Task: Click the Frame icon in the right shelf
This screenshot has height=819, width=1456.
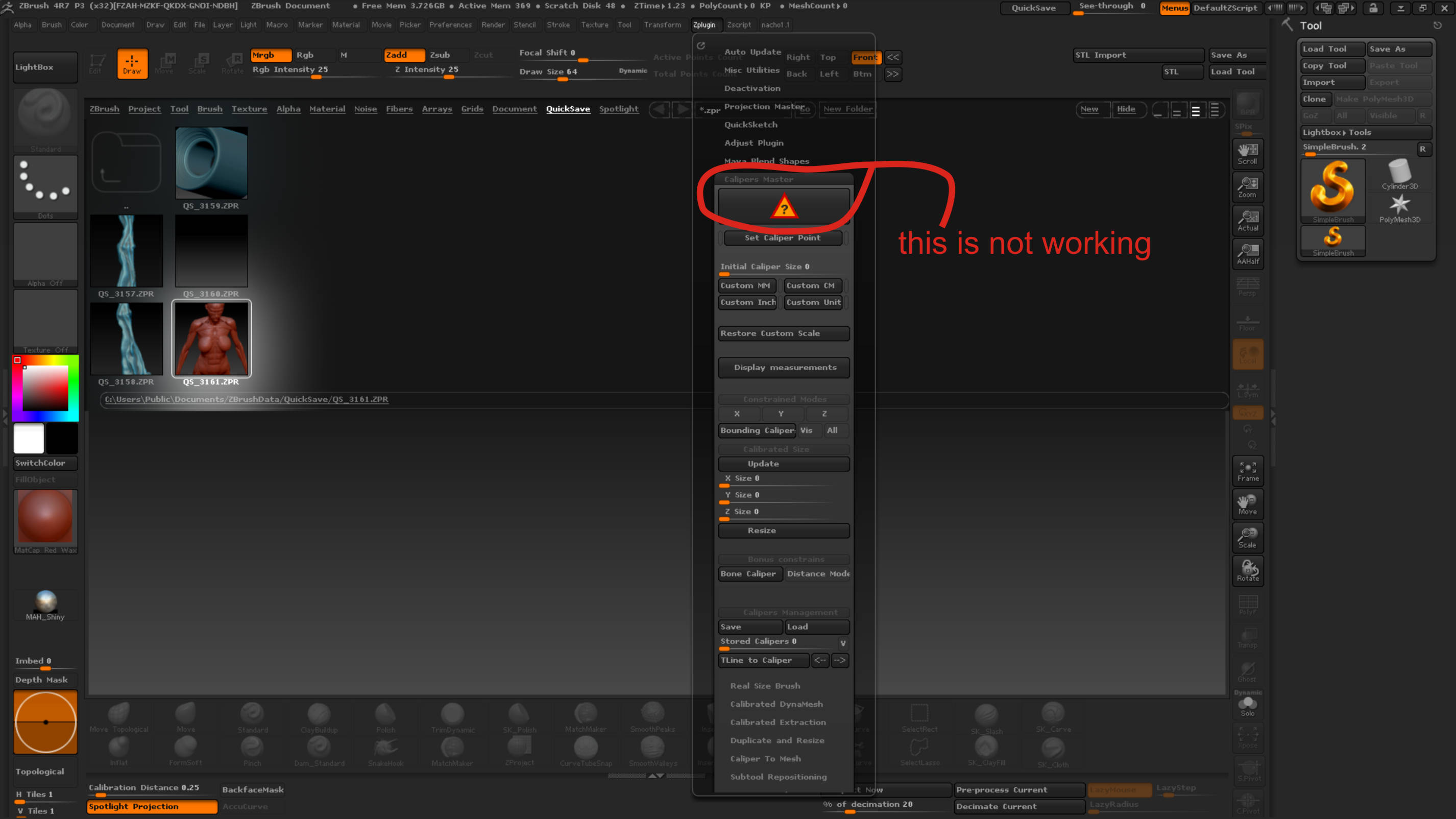Action: tap(1247, 470)
